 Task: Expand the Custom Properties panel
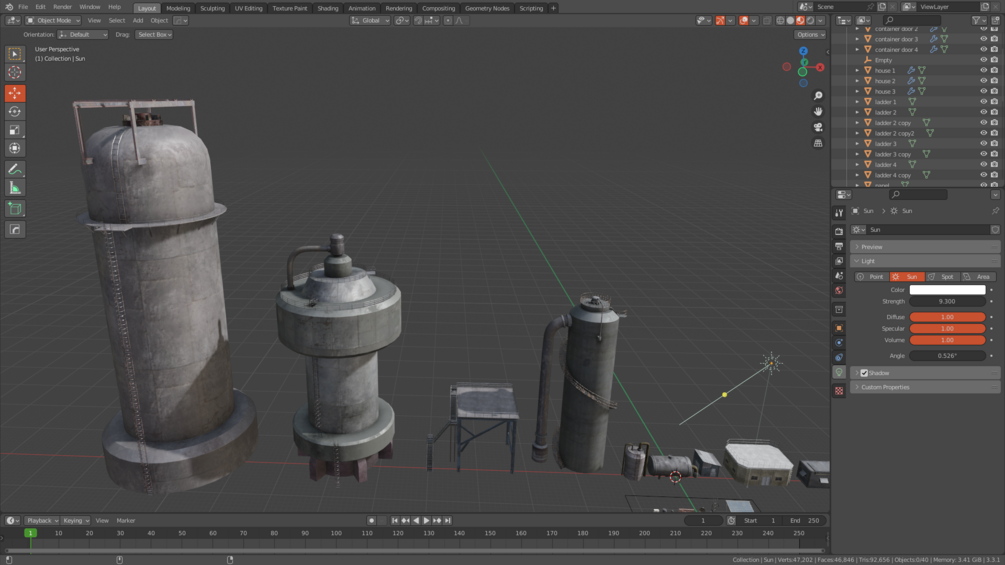[925, 387]
